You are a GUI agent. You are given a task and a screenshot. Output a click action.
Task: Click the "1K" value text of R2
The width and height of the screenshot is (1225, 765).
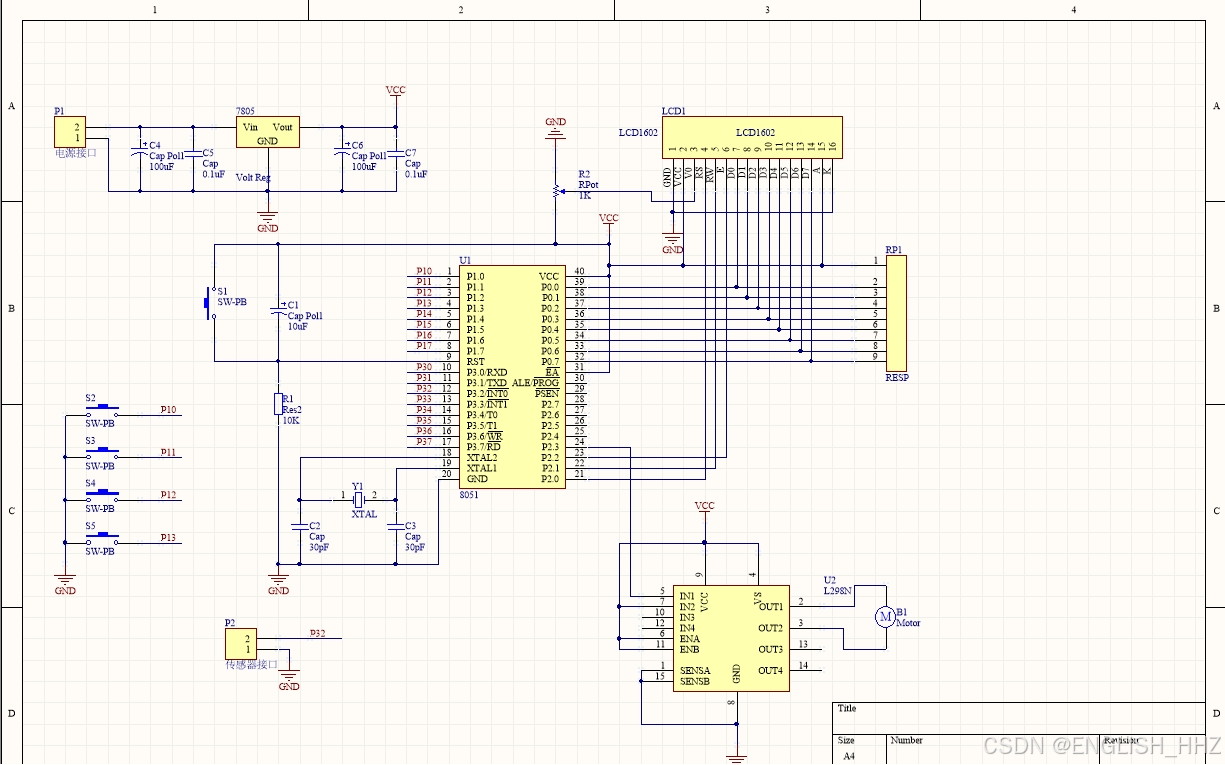[x=585, y=196]
